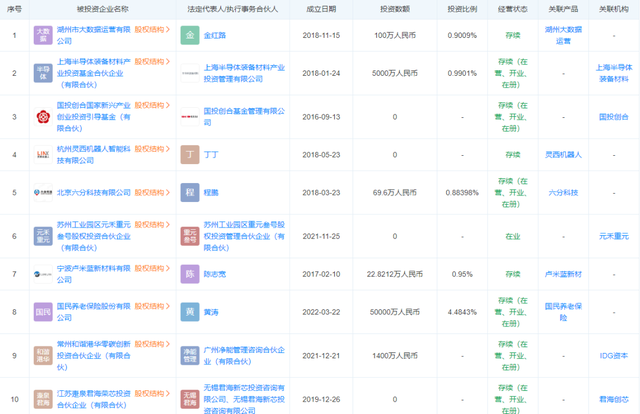Screen dimensions: 640x414
Task: Open company 国民养老保险股份有限公司
Action: (x=93, y=312)
